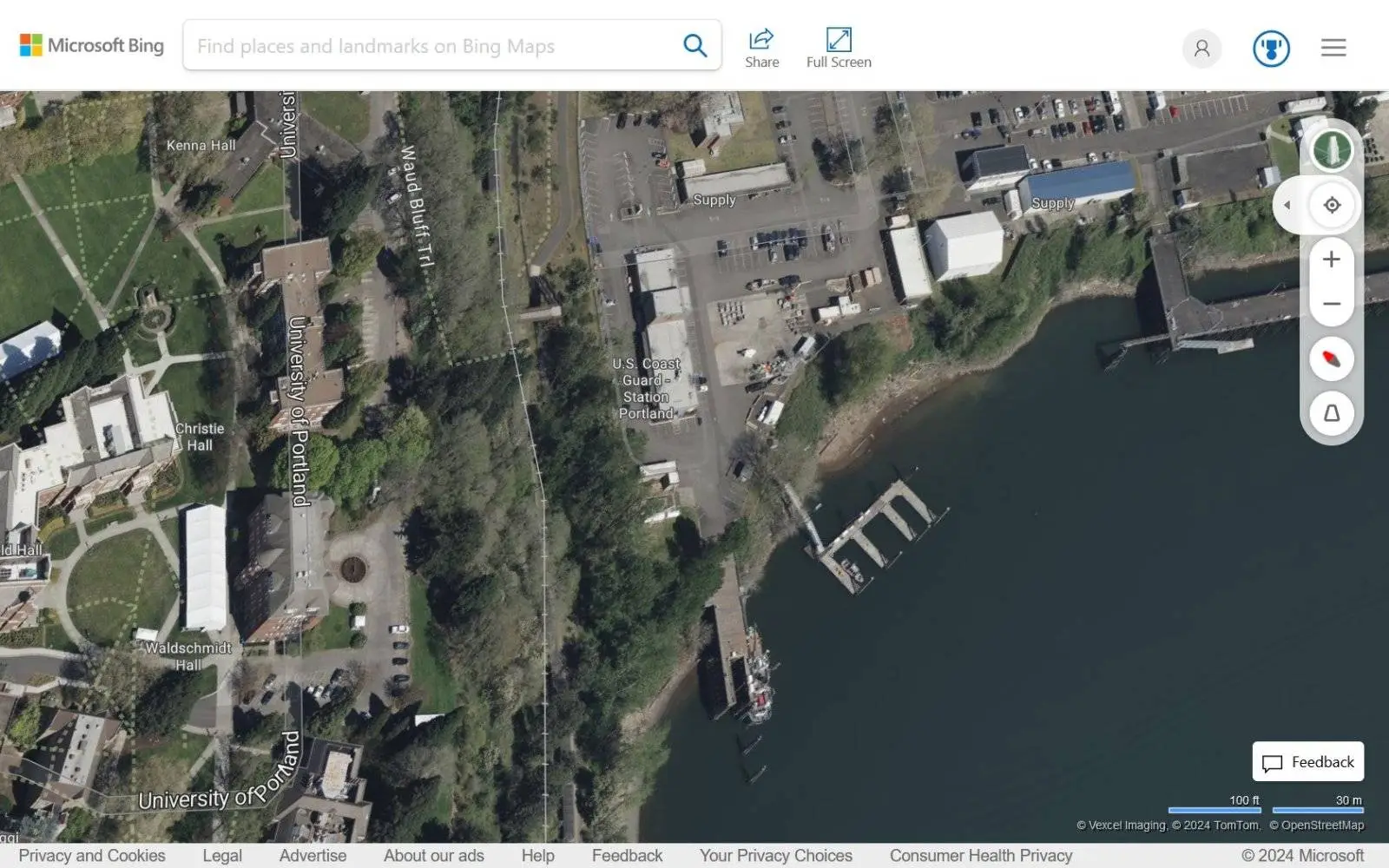1389x868 pixels.
Task: Click the Christie Hall map label
Action: click(200, 437)
